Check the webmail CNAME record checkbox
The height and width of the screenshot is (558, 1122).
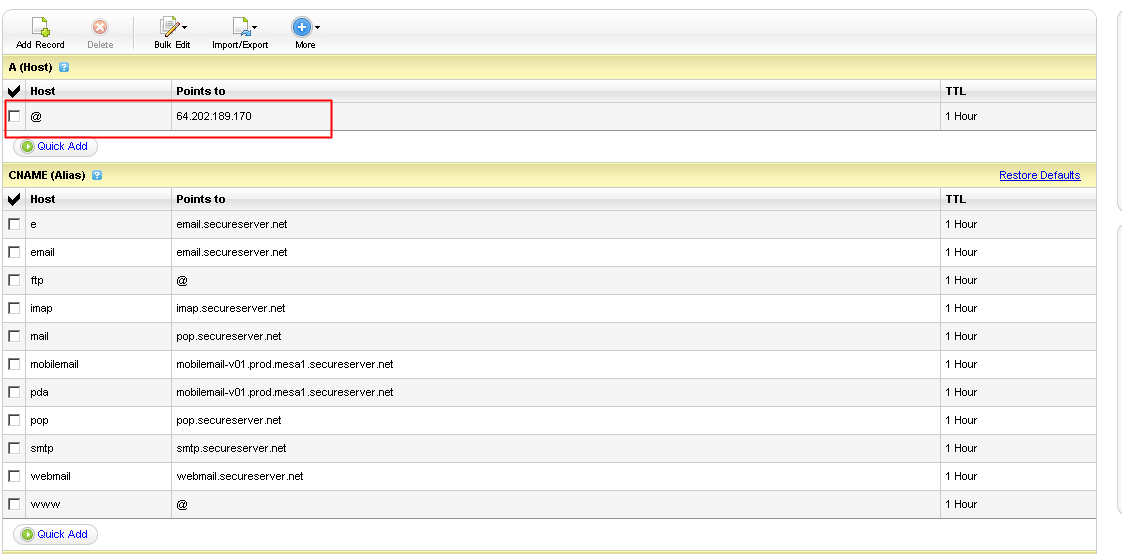[14, 476]
